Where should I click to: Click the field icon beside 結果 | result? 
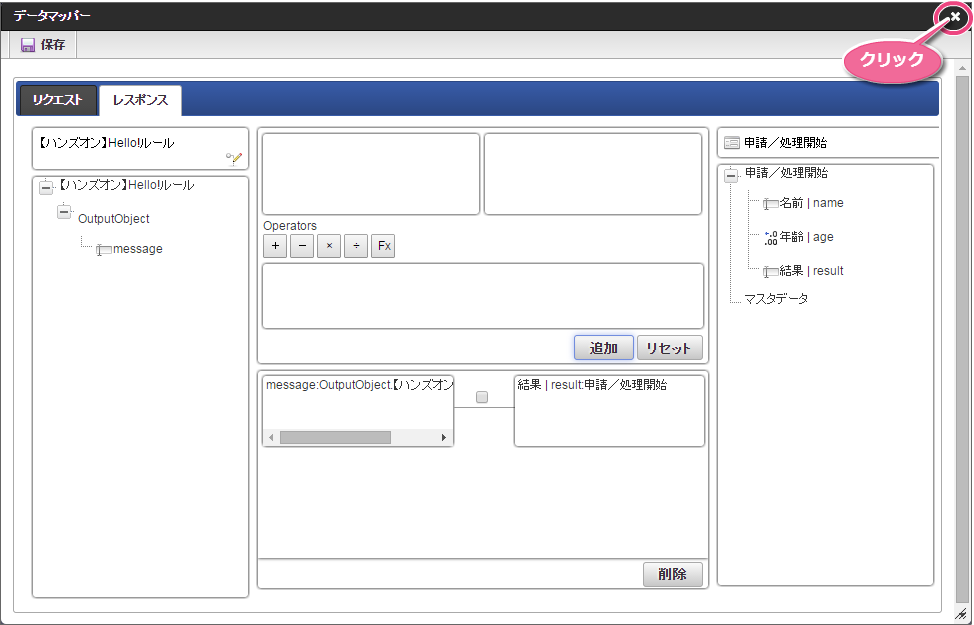[x=771, y=271]
